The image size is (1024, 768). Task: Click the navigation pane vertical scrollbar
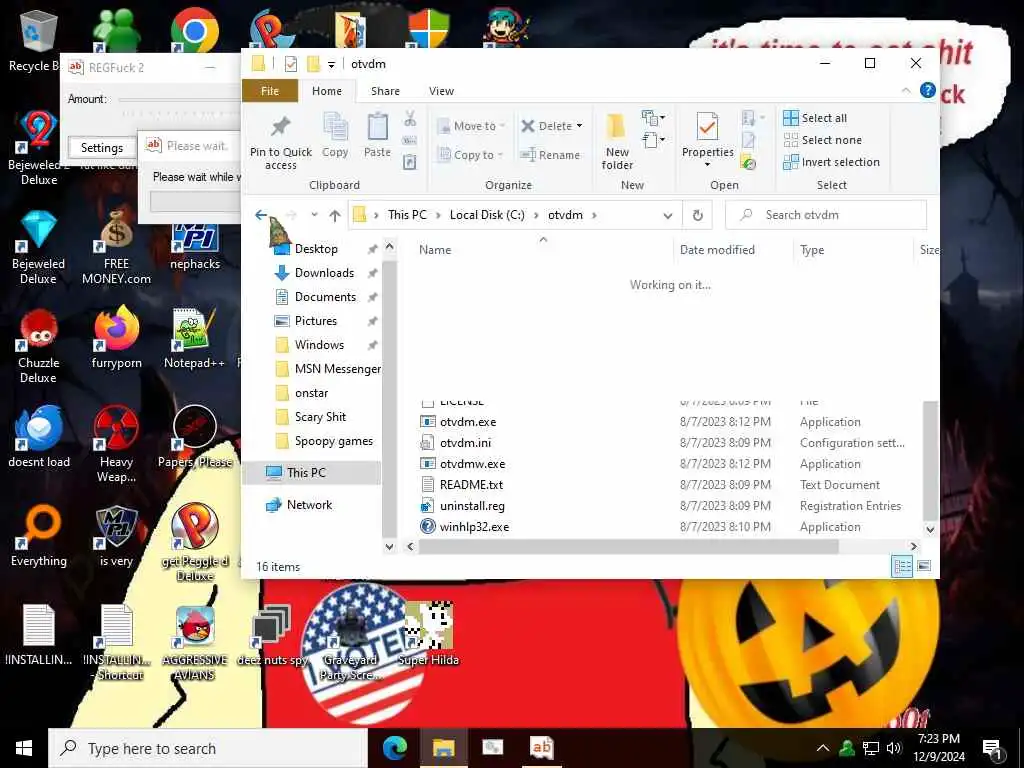389,397
